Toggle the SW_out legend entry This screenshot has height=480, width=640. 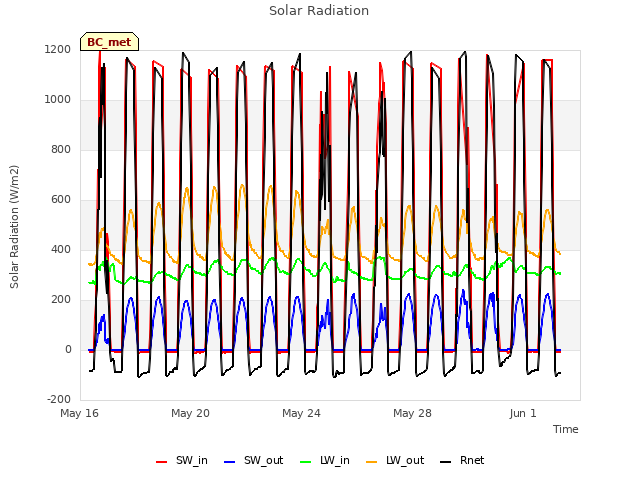(x=253, y=461)
